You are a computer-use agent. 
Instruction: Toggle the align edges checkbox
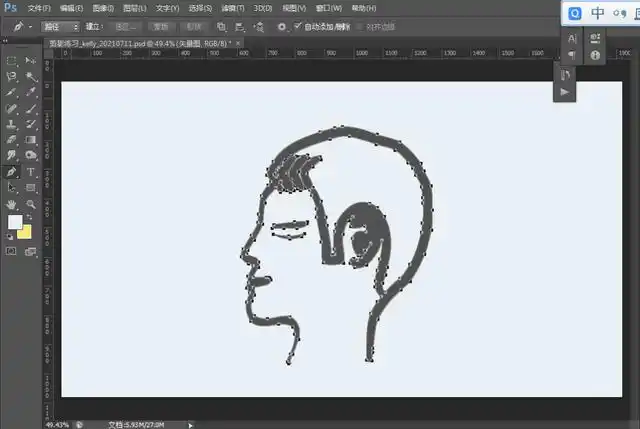360,27
